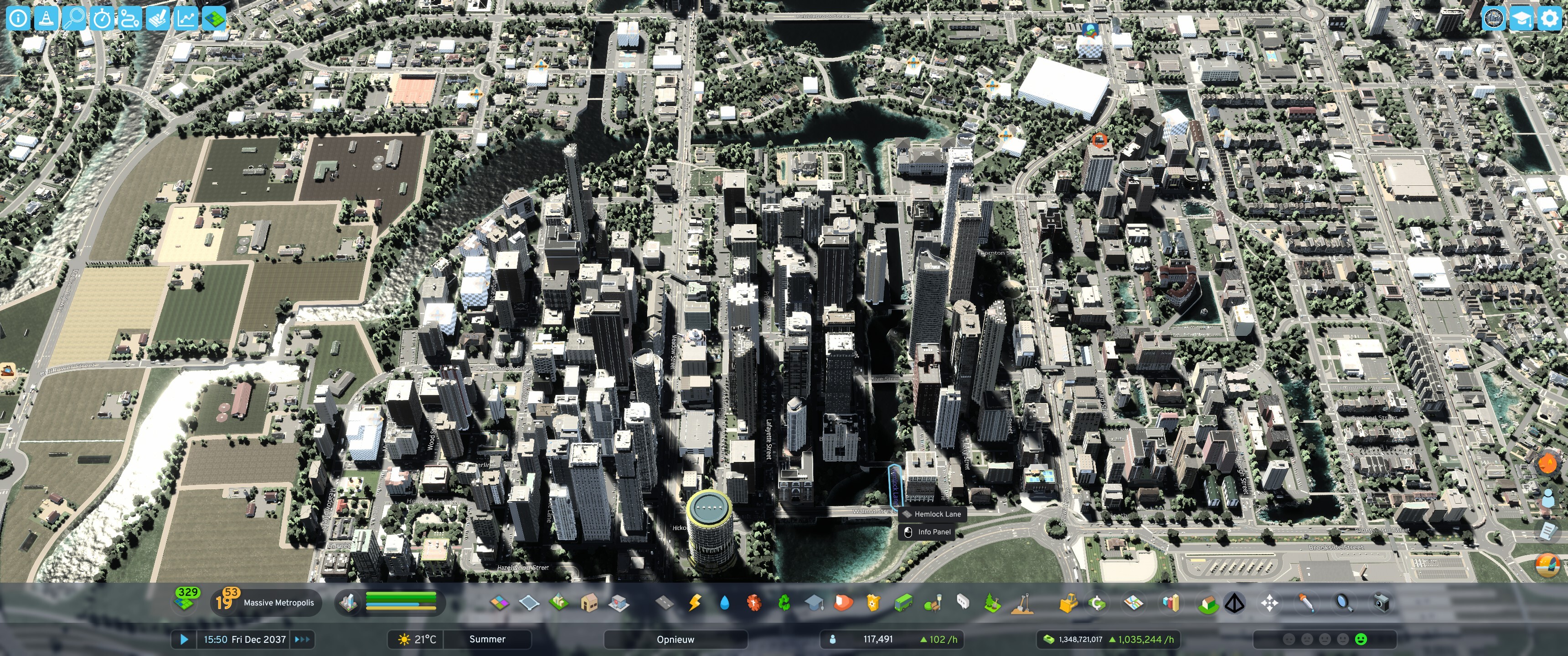Open the Healthcare & Deathcare menu
Screen dimensions: 1568x656
(x=753, y=602)
